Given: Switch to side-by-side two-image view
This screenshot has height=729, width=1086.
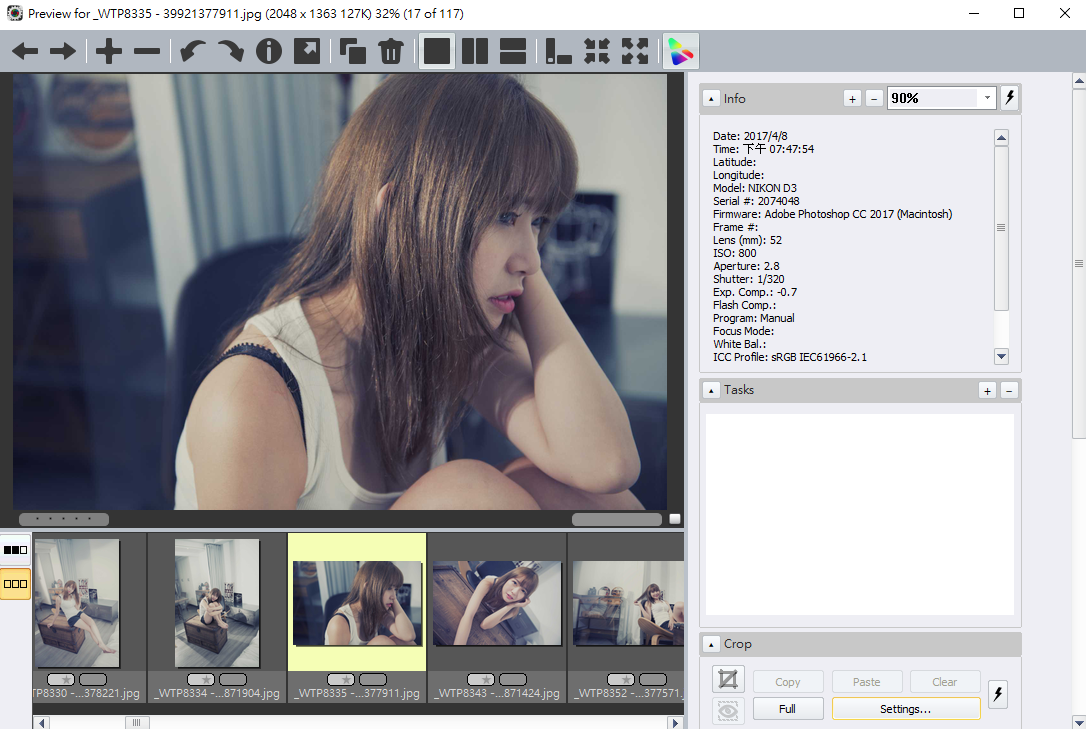Looking at the screenshot, I should 475,51.
